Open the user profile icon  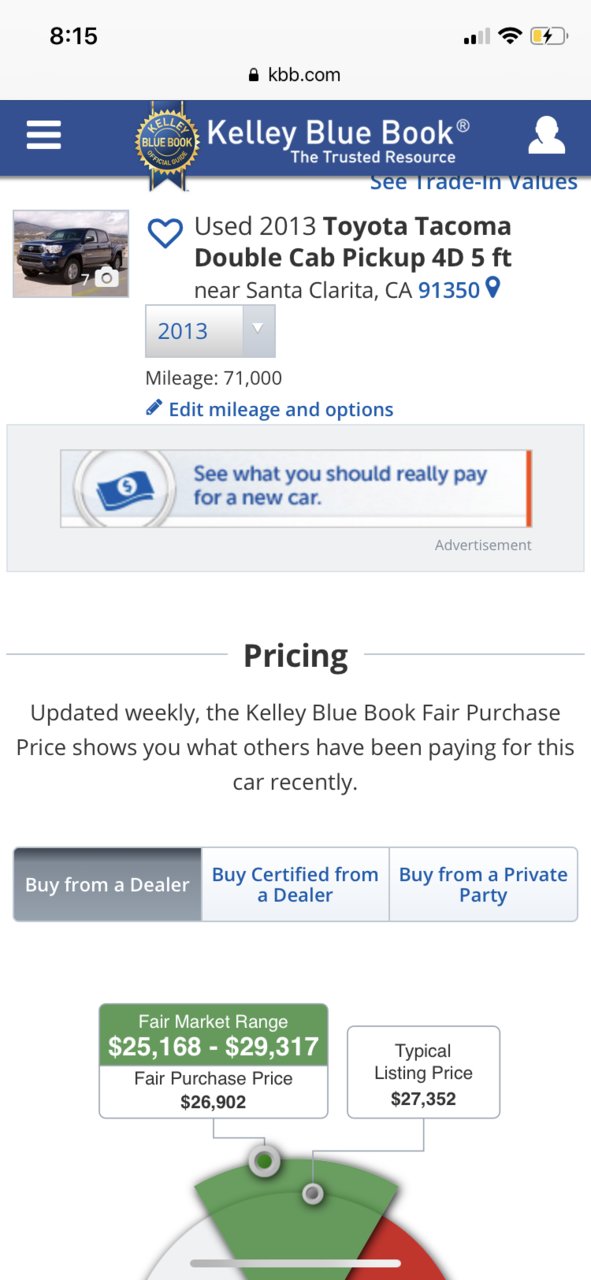tap(546, 135)
